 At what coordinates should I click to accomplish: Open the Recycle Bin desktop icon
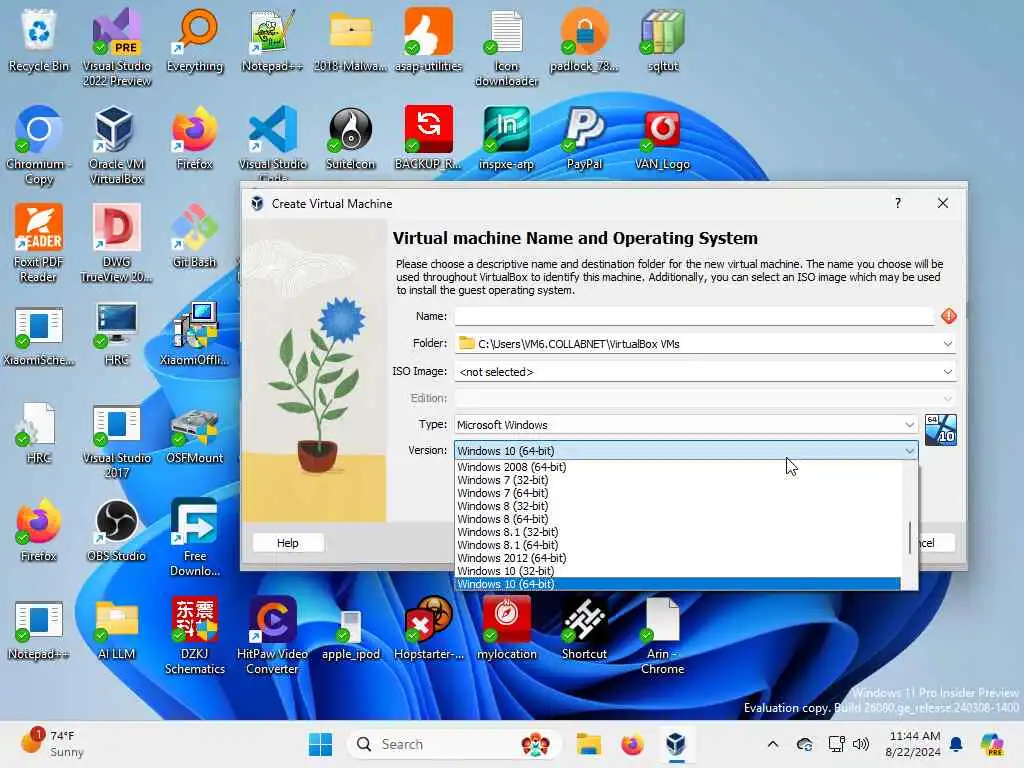39,40
